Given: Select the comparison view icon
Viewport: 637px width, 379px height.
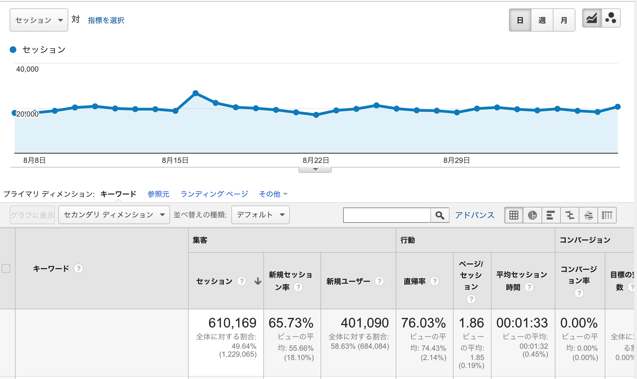Looking at the screenshot, I should (570, 215).
